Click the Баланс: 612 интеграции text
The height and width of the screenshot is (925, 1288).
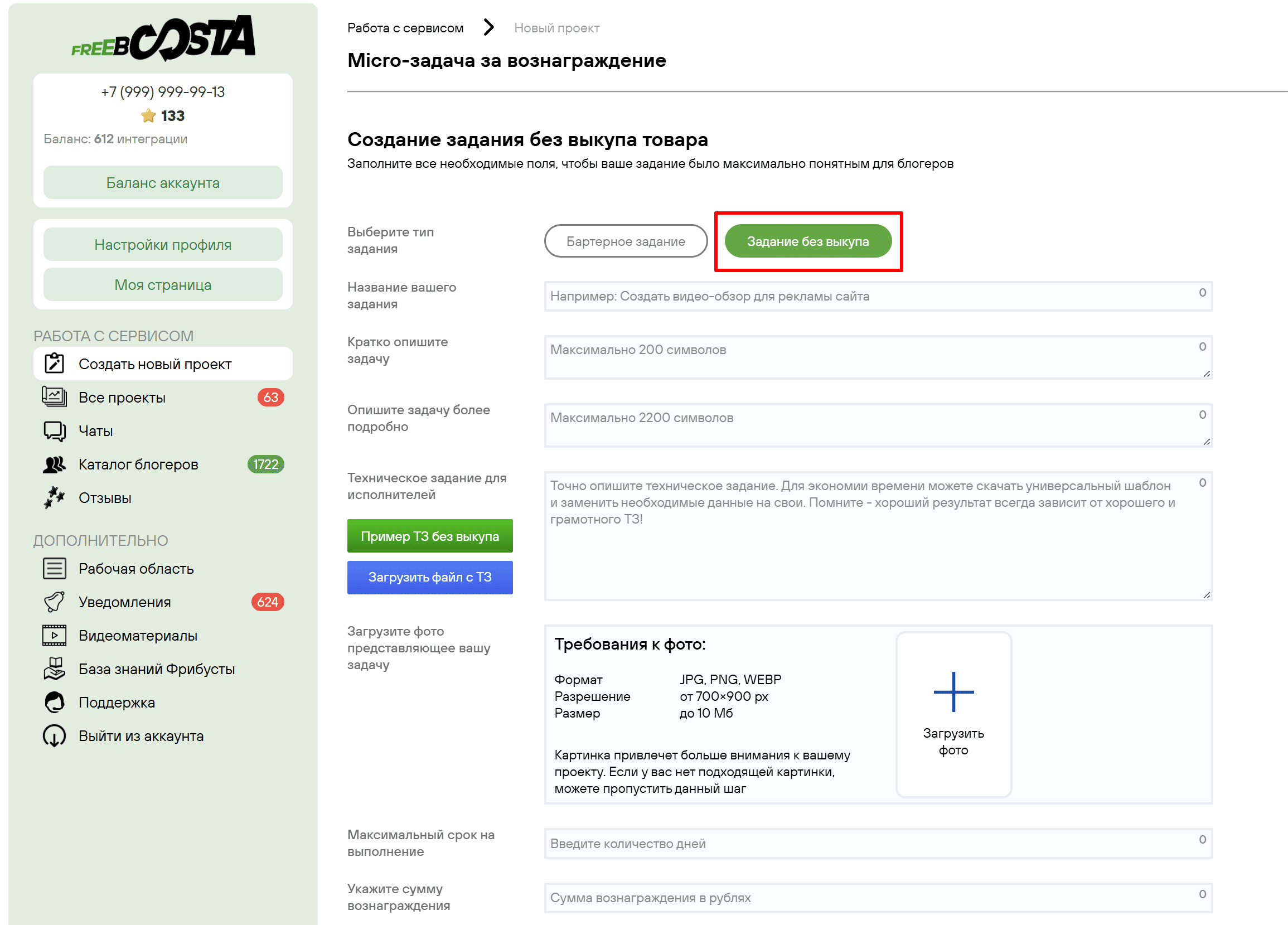[x=115, y=139]
